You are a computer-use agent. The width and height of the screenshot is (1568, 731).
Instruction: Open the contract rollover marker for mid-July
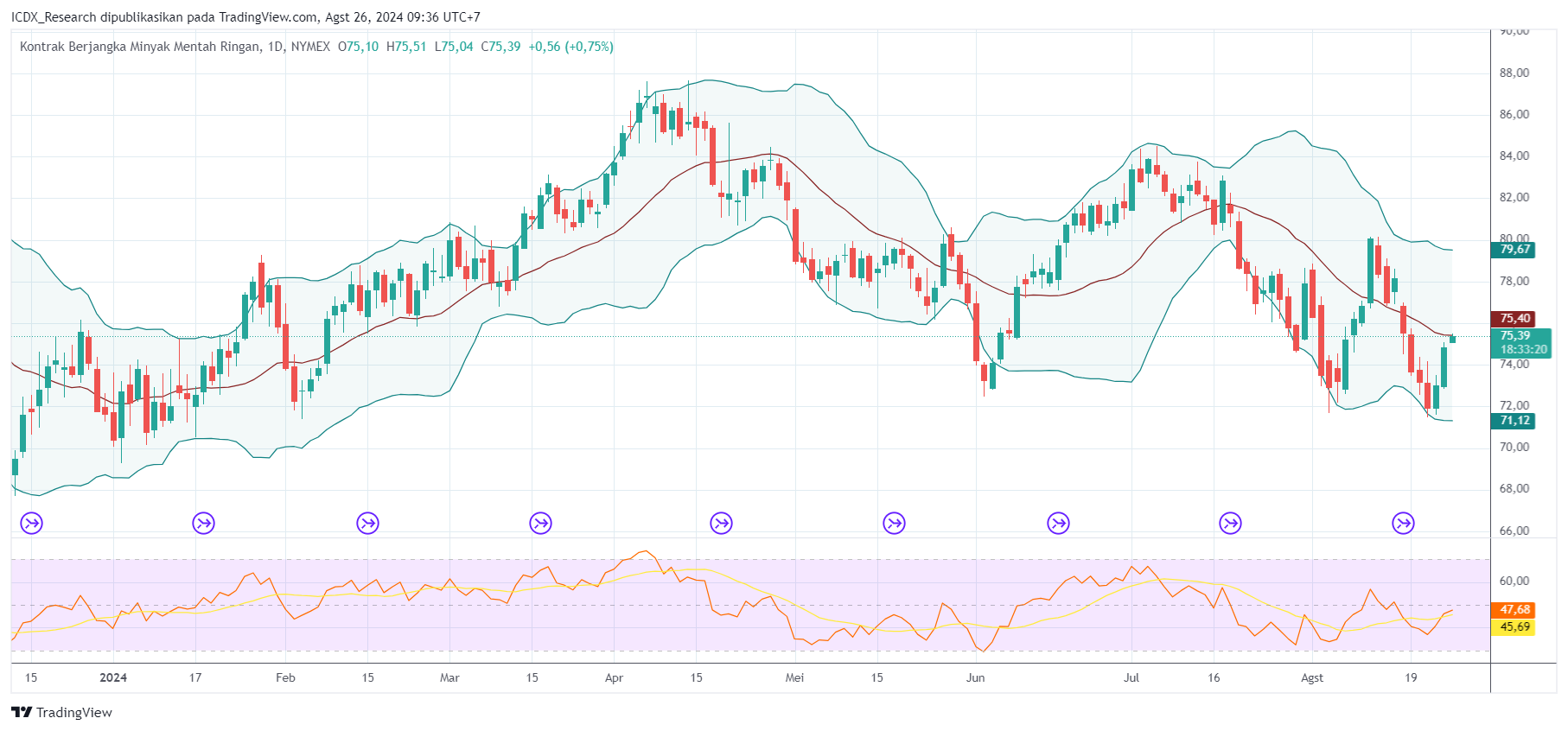point(1230,523)
